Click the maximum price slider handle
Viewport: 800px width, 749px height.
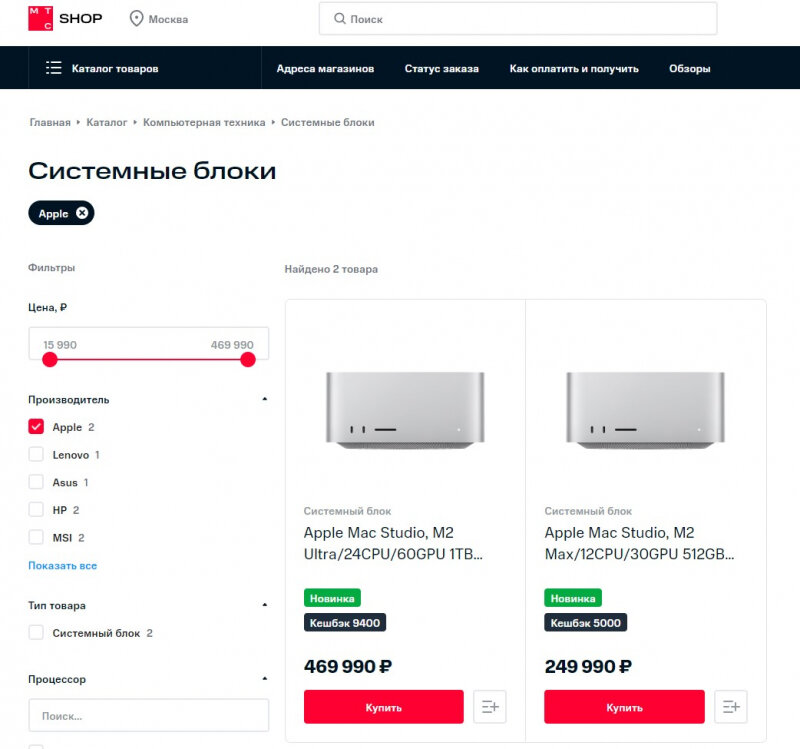(248, 360)
